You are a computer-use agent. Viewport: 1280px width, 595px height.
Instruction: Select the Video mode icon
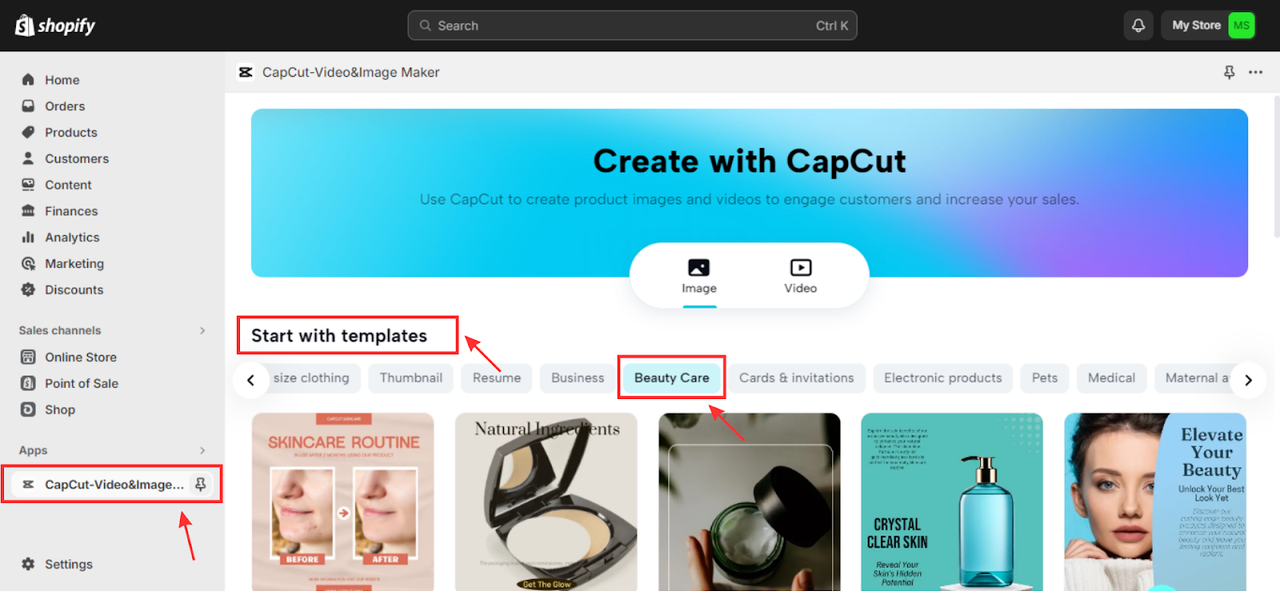click(800, 268)
